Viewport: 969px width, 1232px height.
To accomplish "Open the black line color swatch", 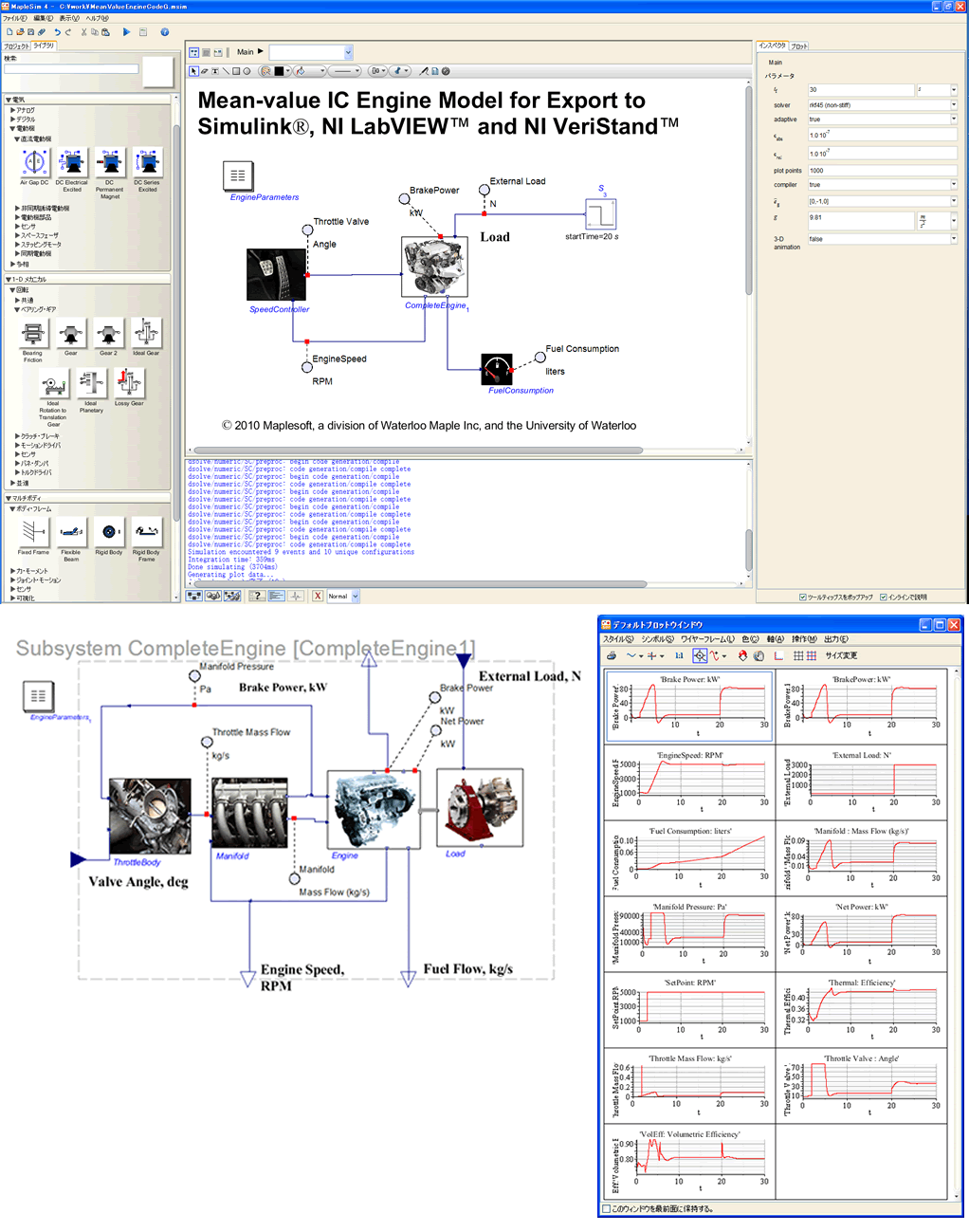I will click(x=280, y=71).
